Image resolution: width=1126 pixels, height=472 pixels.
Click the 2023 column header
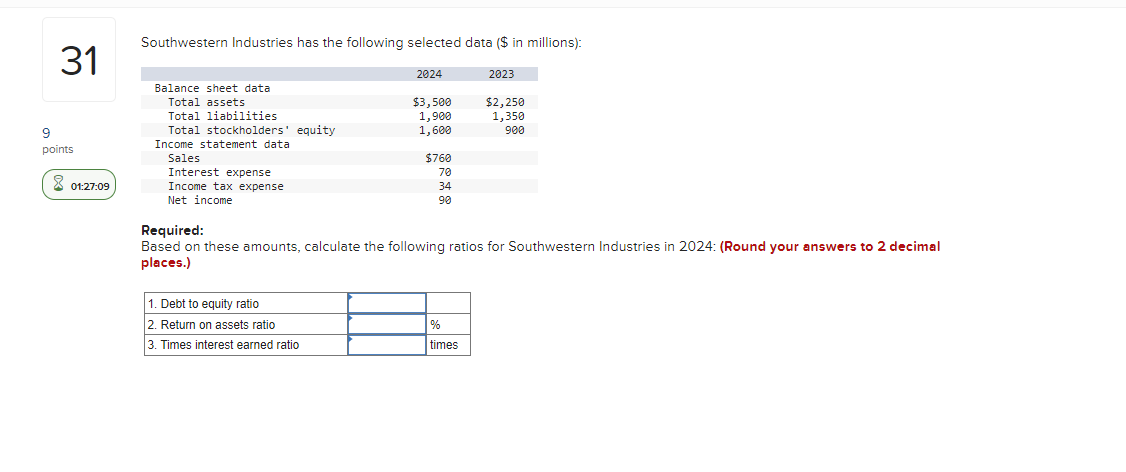(x=501, y=74)
